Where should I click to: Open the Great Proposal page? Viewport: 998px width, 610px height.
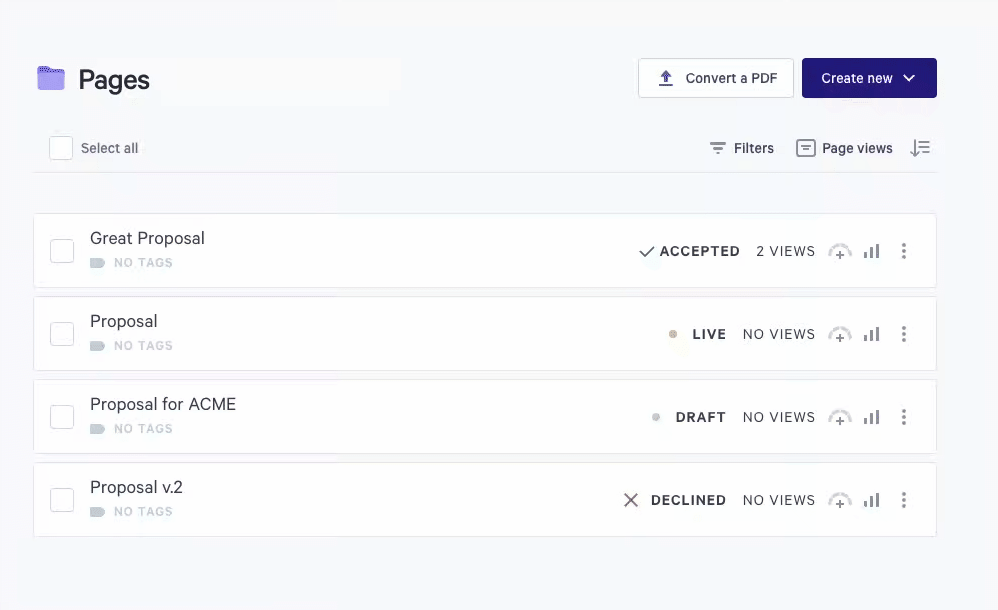tap(147, 238)
